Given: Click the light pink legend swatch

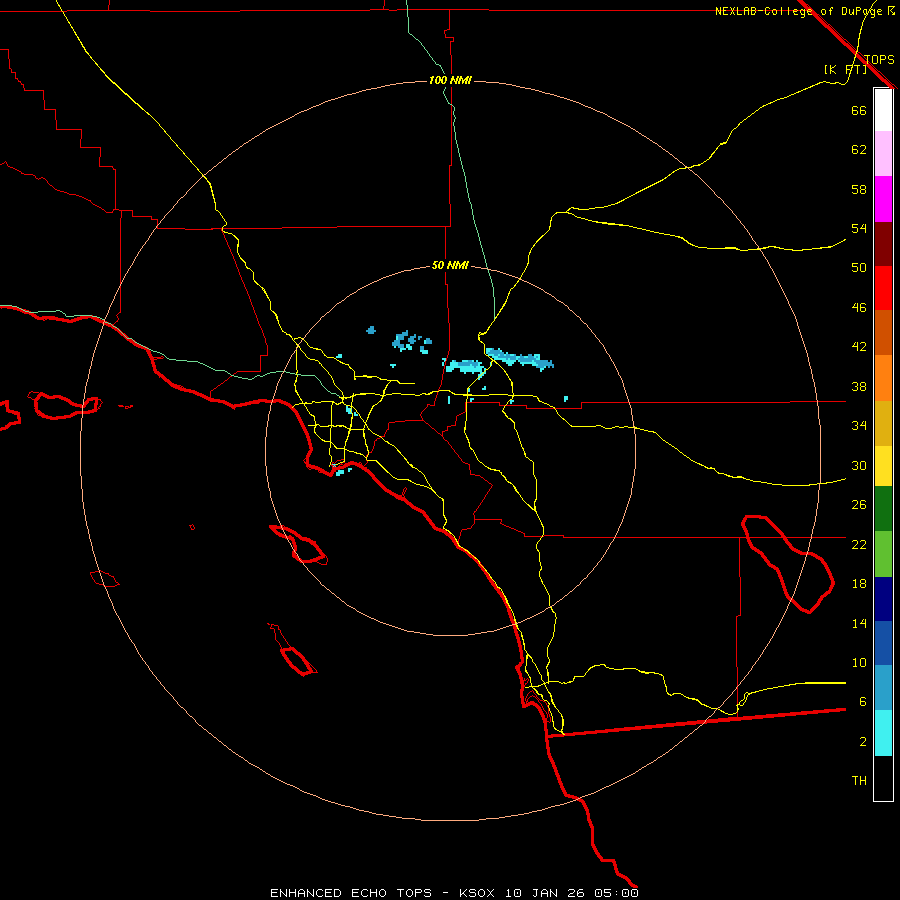Looking at the screenshot, I should tap(883, 154).
